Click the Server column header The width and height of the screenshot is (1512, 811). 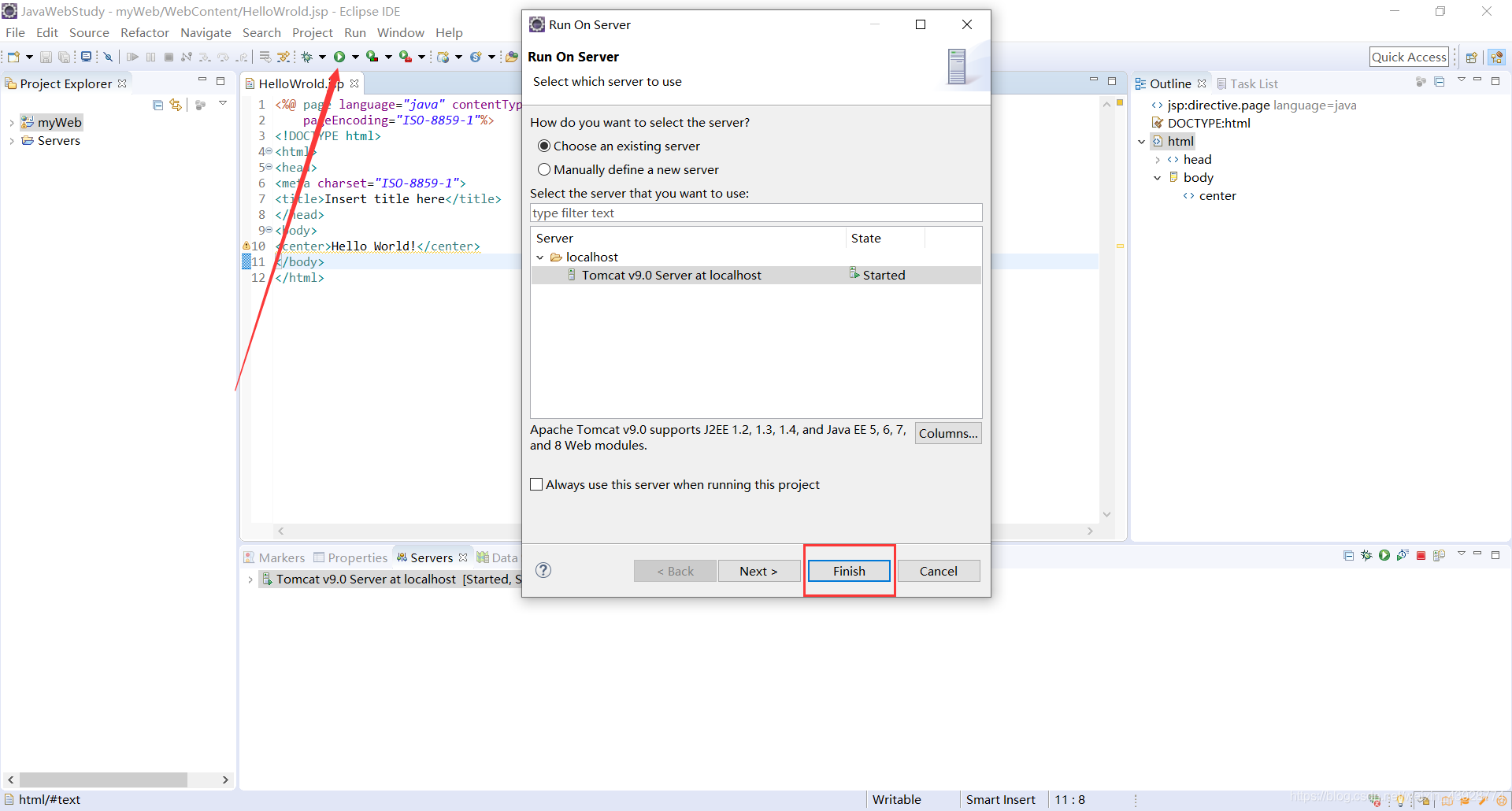click(x=688, y=238)
